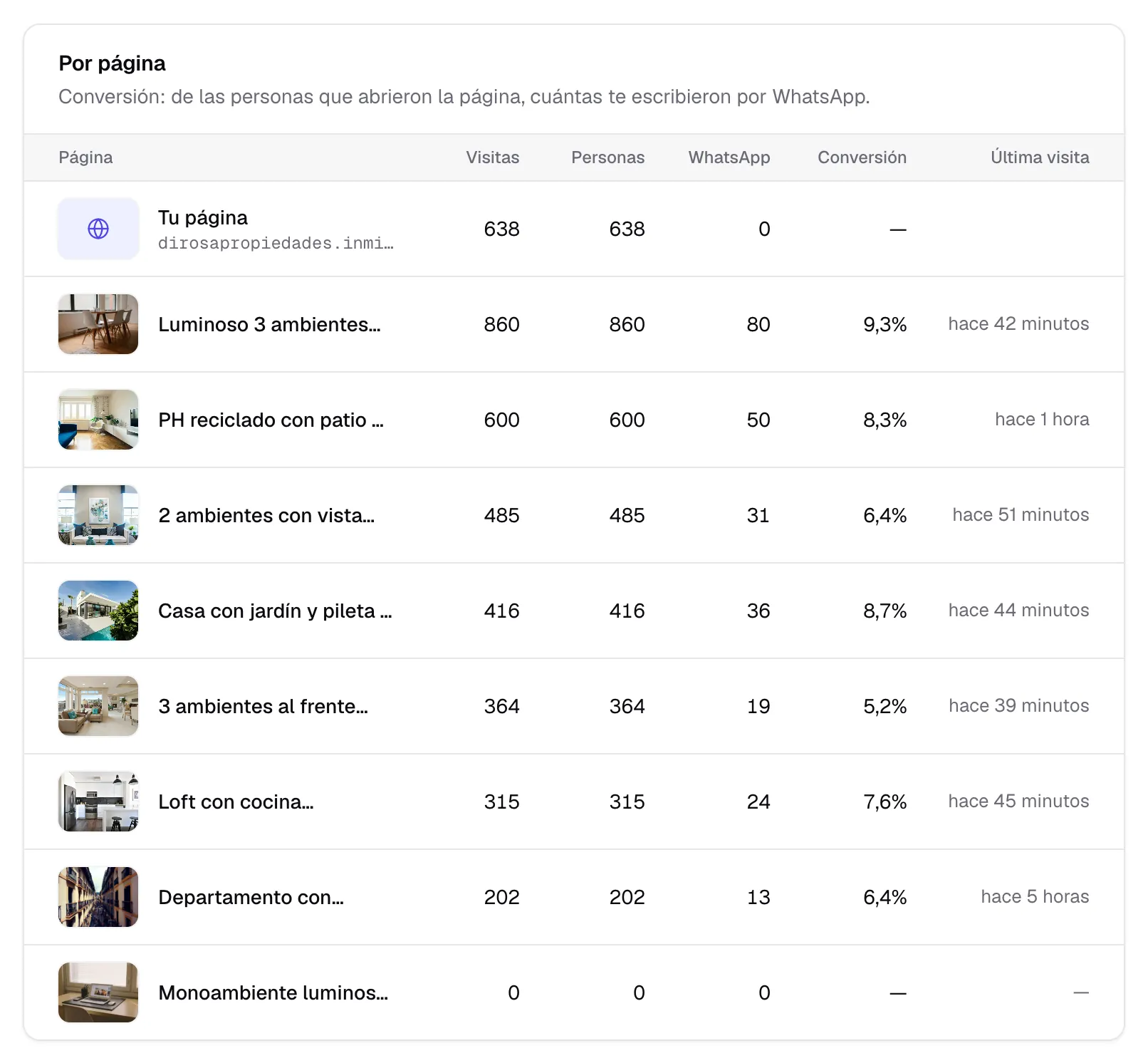Open the Monoambiente luminoso thumbnail
The width and height of the screenshot is (1148, 1063).
pyautogui.click(x=98, y=992)
